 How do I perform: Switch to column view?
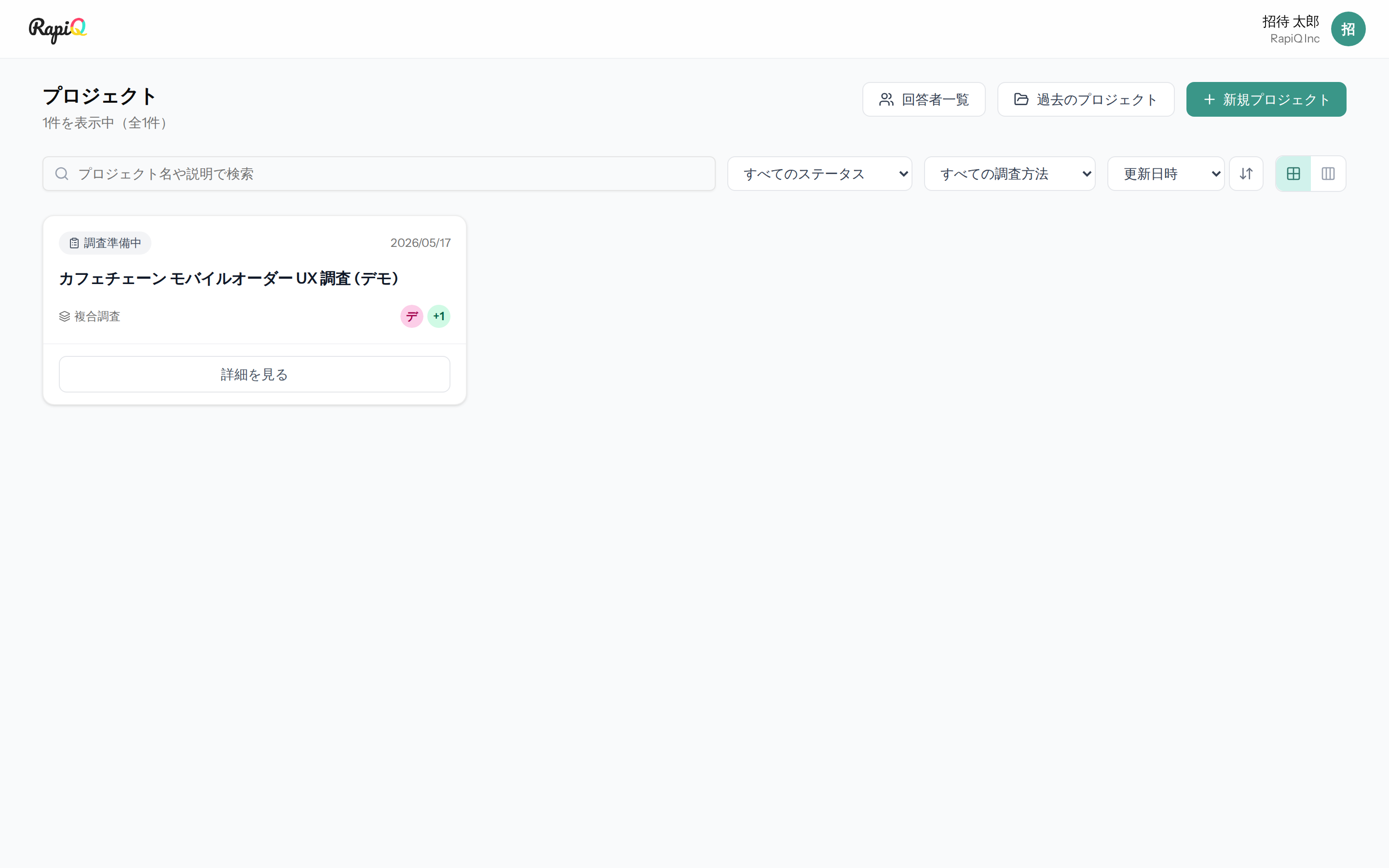click(1328, 174)
